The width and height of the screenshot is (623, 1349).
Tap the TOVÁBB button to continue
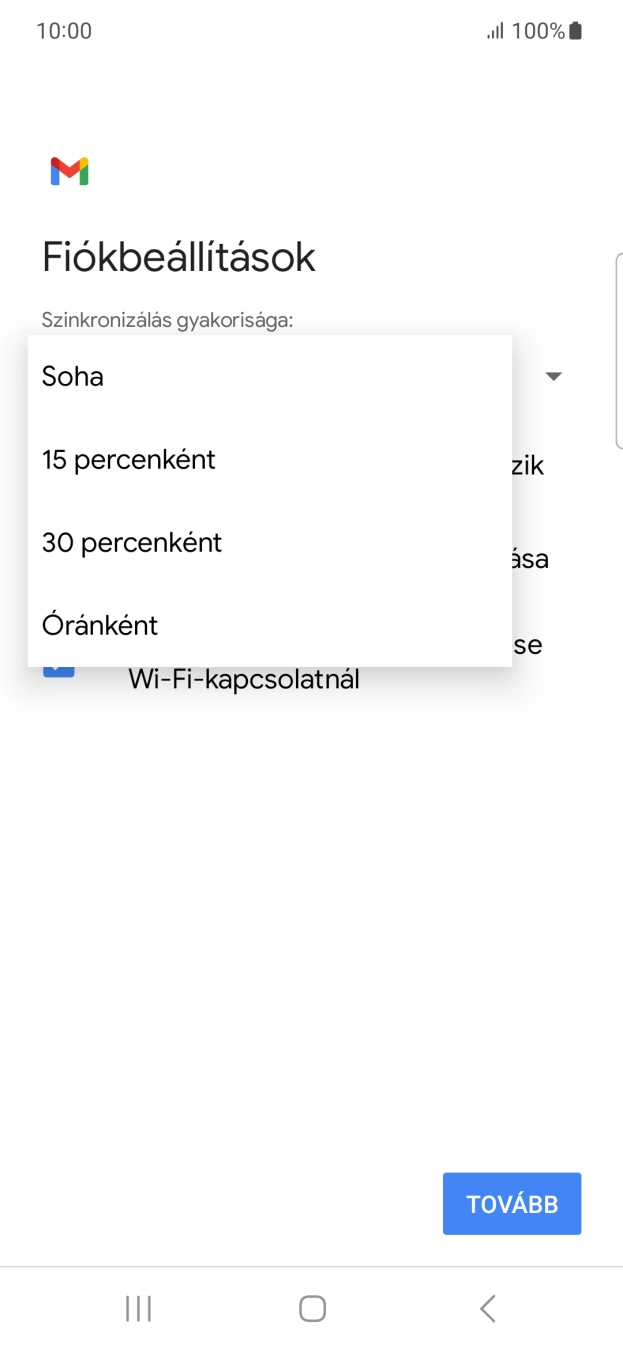pos(511,1203)
